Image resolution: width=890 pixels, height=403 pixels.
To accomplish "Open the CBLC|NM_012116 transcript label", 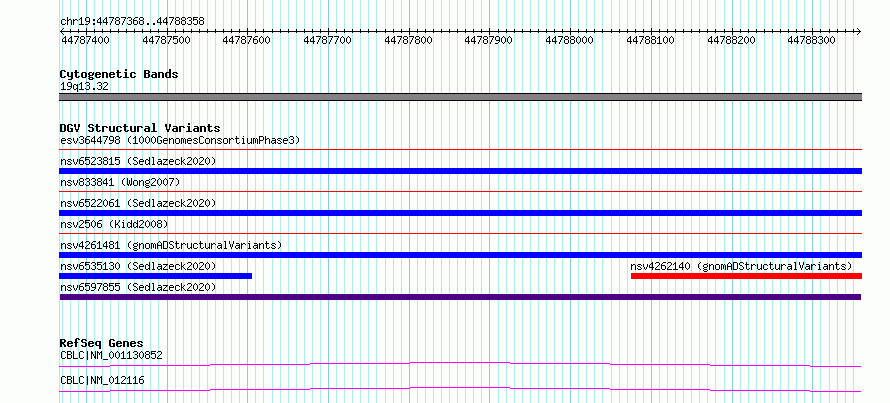I will [102, 380].
